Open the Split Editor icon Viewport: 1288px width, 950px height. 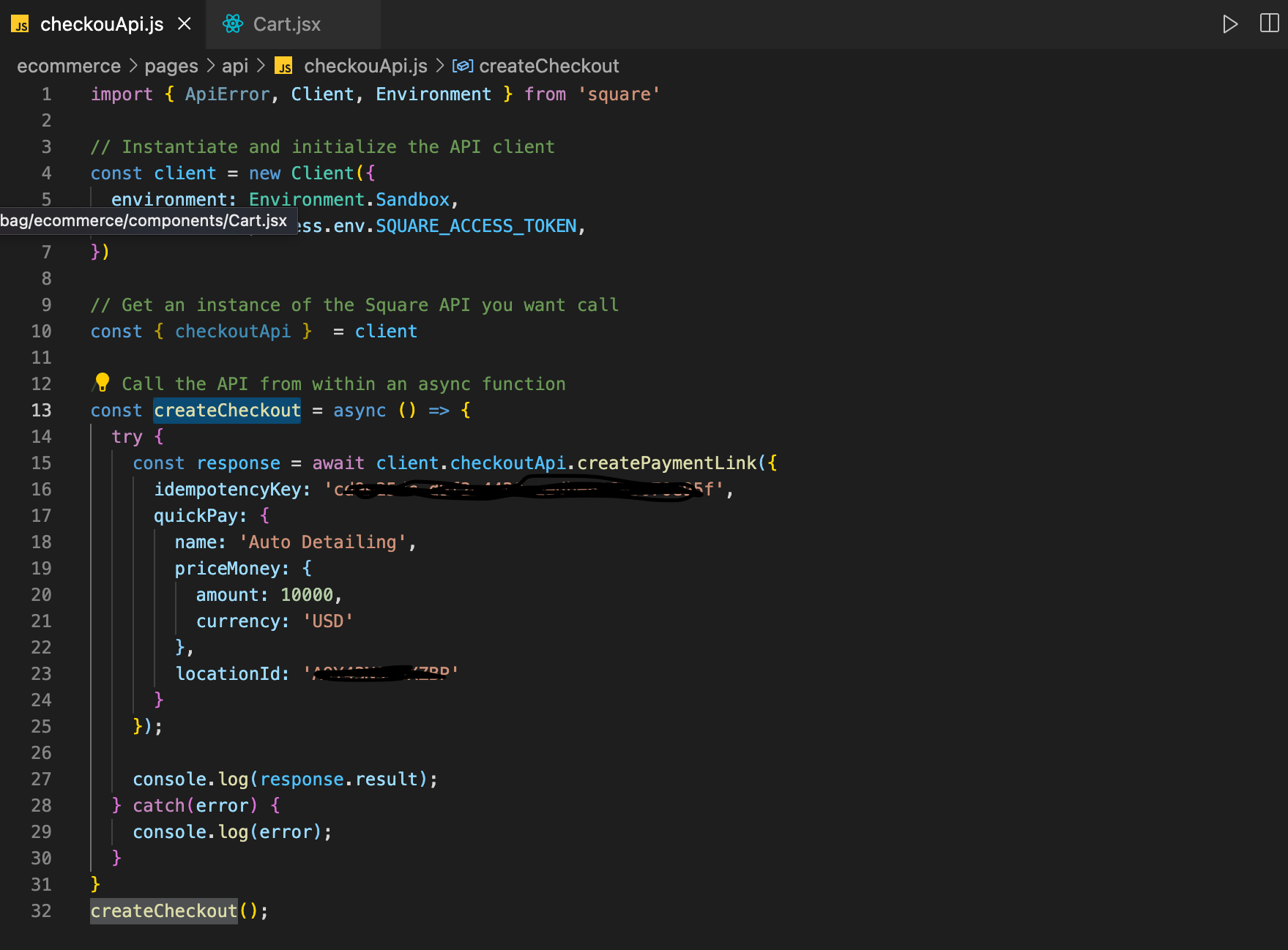coord(1268,23)
